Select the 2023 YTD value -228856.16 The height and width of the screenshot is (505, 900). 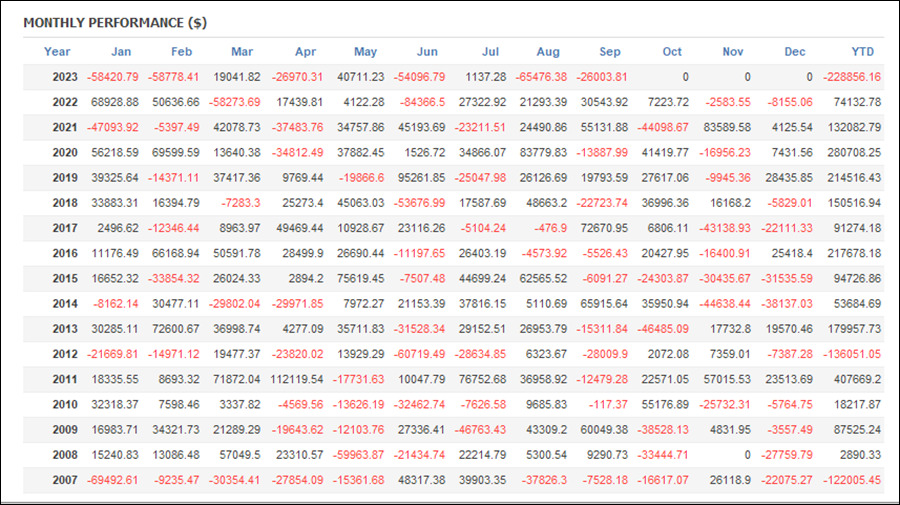click(x=851, y=77)
